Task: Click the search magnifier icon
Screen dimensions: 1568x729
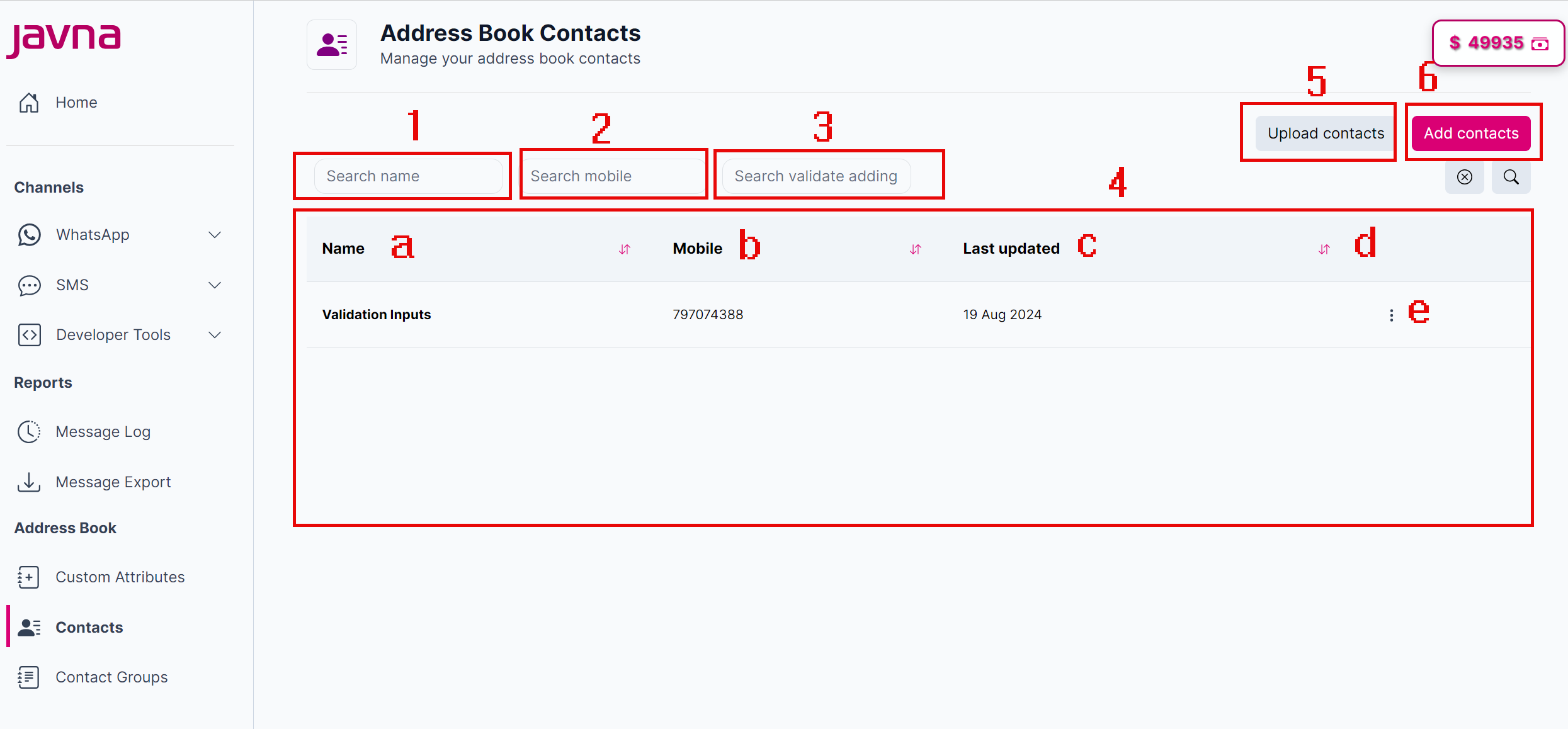Action: coord(1511,177)
